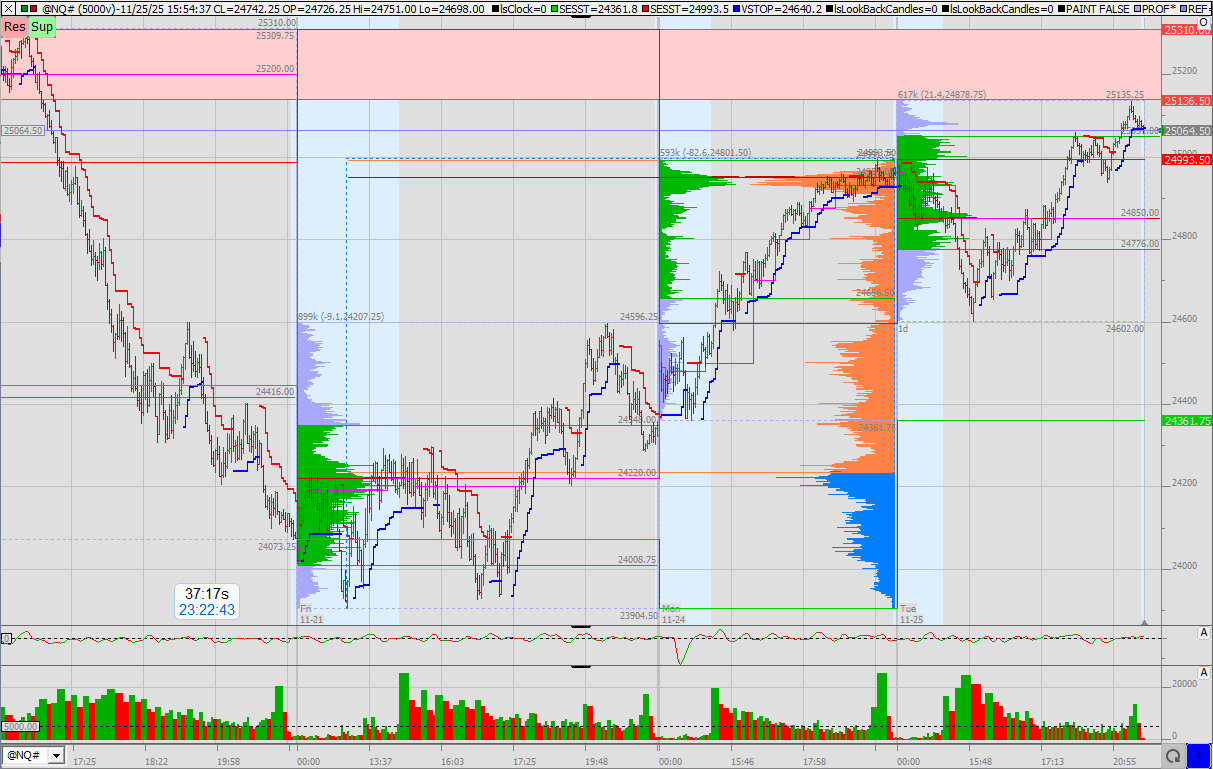Click the refresh circular arrow icon
The width and height of the screenshot is (1213, 769).
(1174, 755)
